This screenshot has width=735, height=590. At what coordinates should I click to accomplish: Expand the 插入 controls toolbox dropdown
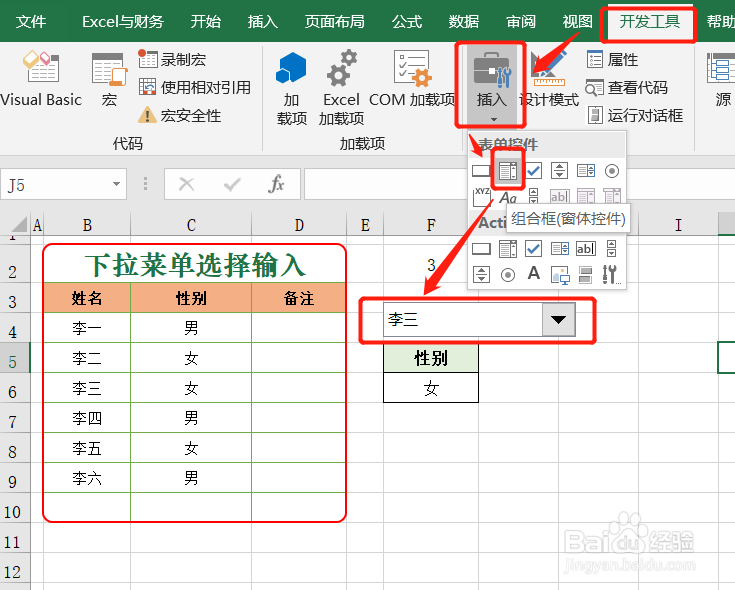pyautogui.click(x=491, y=86)
